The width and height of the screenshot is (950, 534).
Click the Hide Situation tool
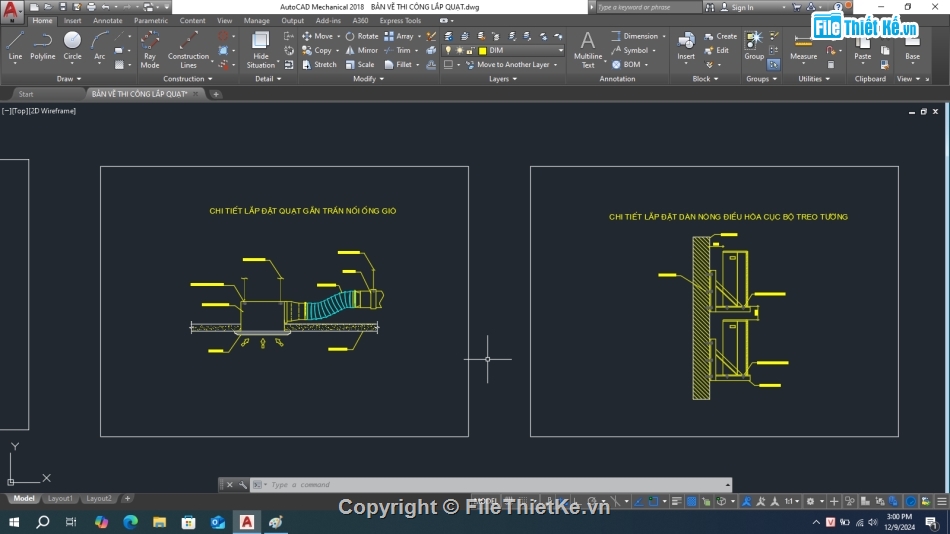click(x=261, y=50)
